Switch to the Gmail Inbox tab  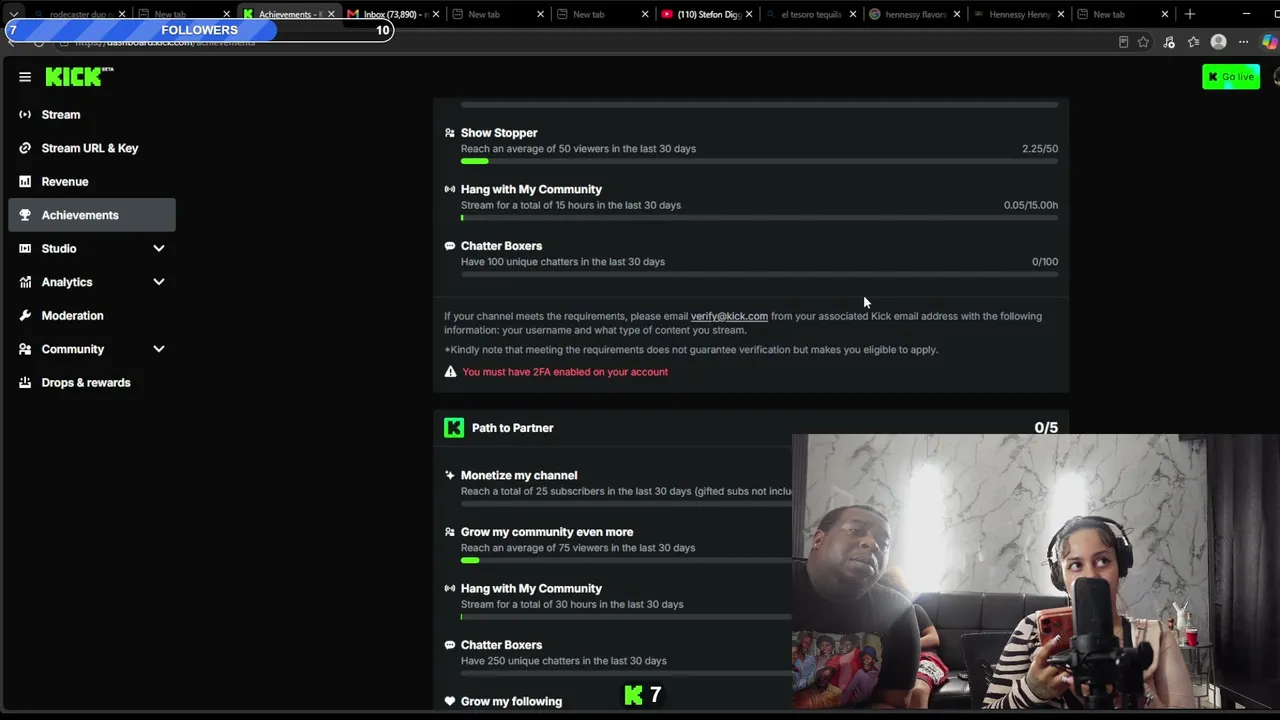coord(393,15)
